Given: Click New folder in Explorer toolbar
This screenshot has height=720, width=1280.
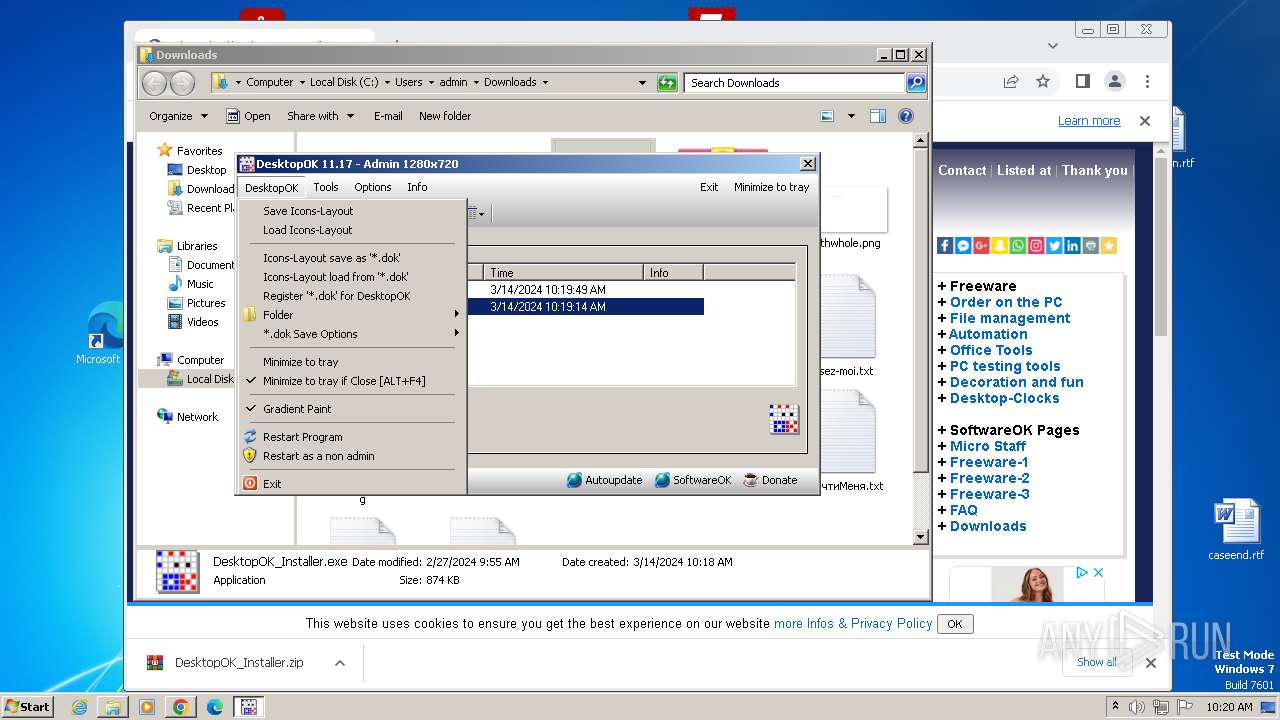Looking at the screenshot, I should (x=445, y=116).
